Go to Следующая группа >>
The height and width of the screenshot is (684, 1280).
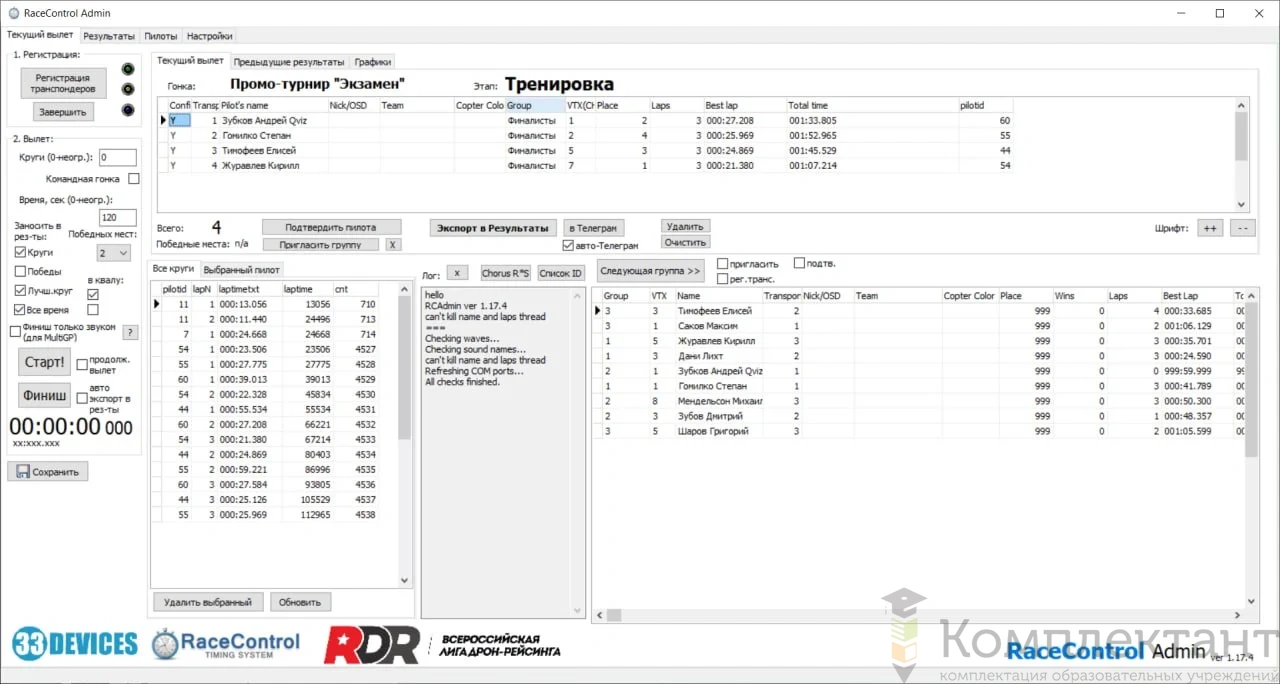point(650,271)
